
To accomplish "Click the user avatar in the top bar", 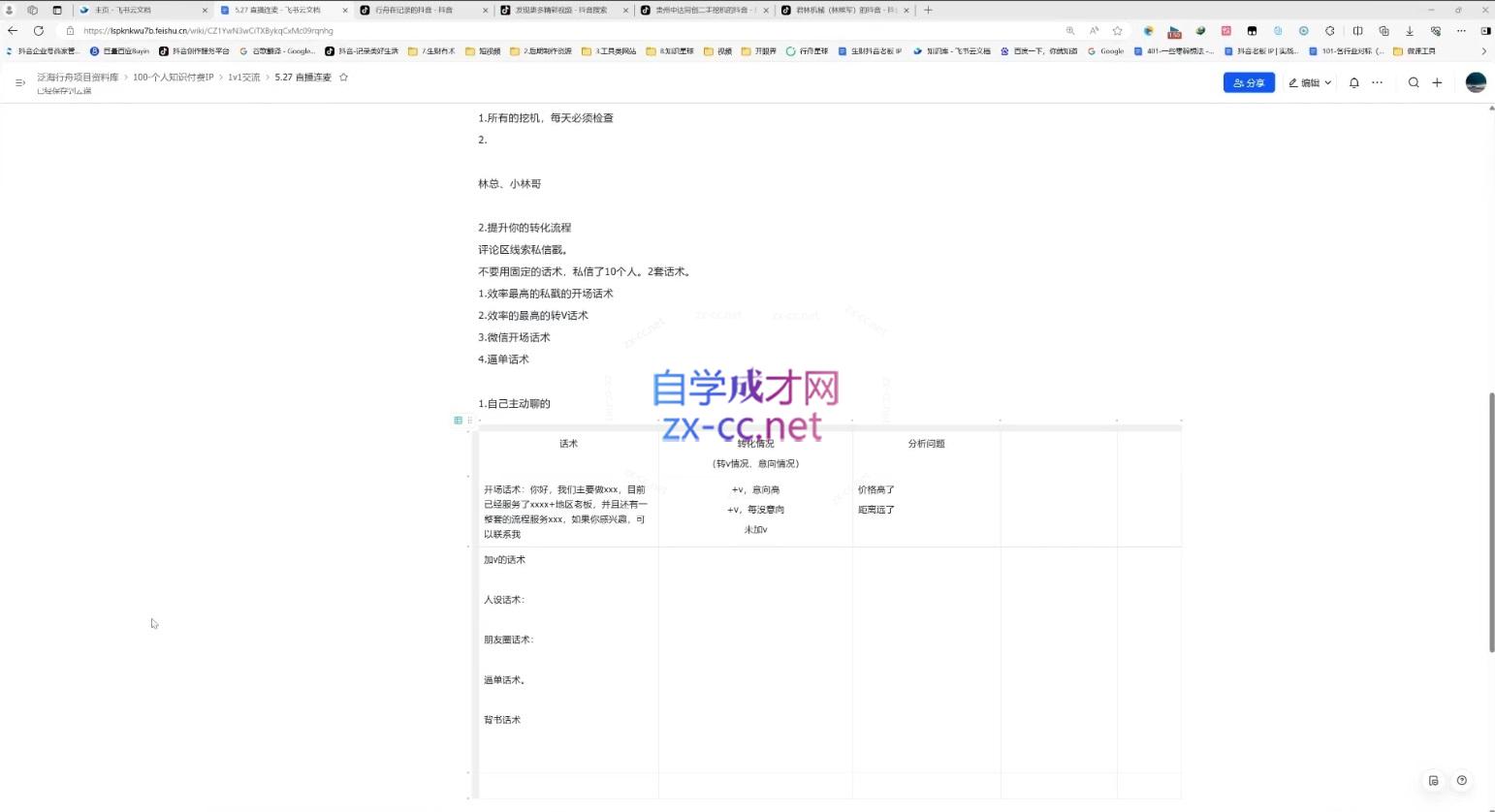I will pos(1476,82).
